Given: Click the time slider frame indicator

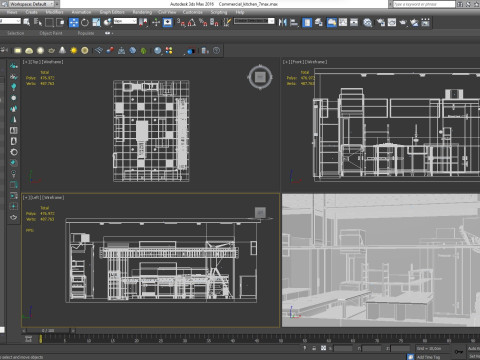Looking at the screenshot, I should pyautogui.click(x=49, y=331).
